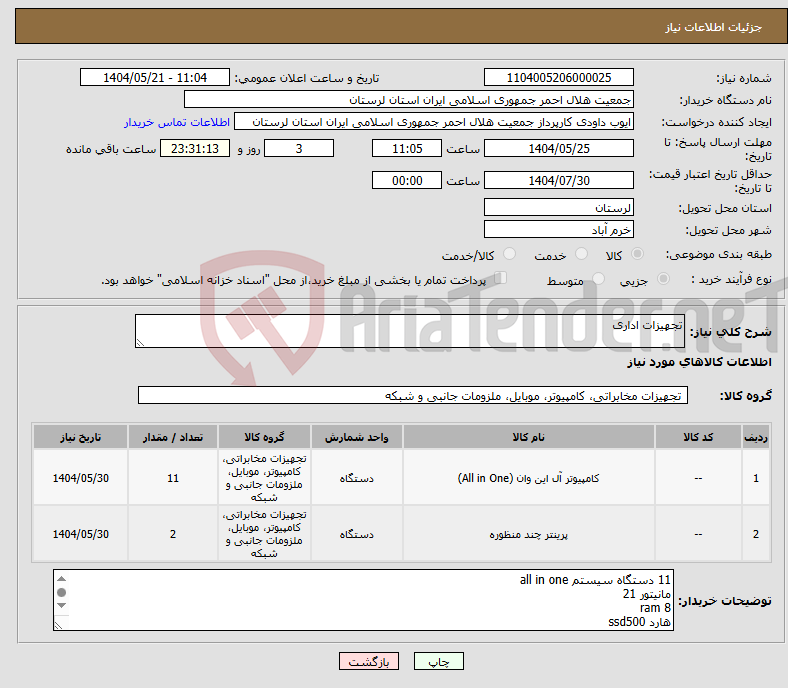
Task: Click the deadline time field 11:05
Action: tap(407, 148)
